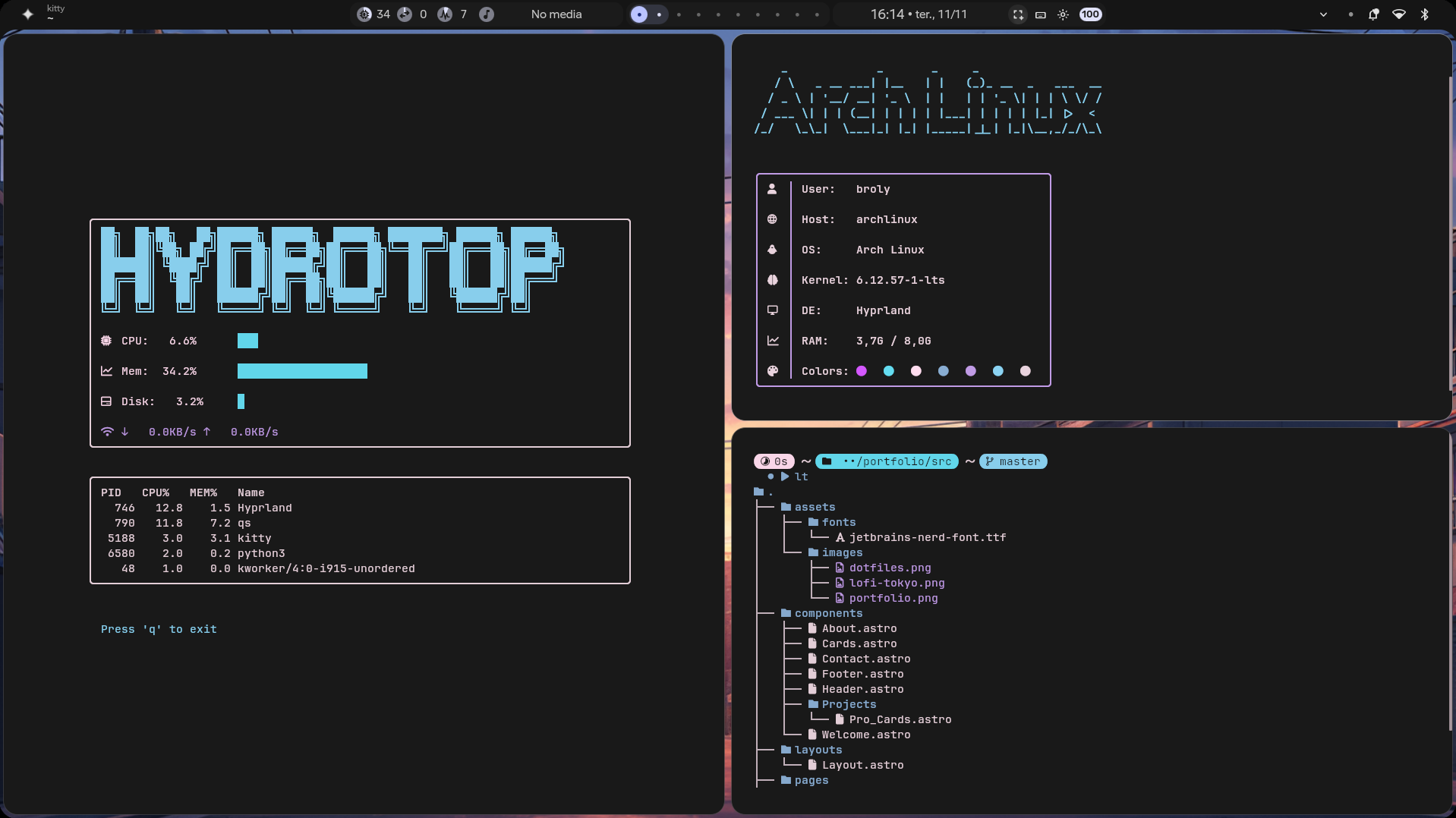Open the notifications bell icon

click(x=1373, y=14)
